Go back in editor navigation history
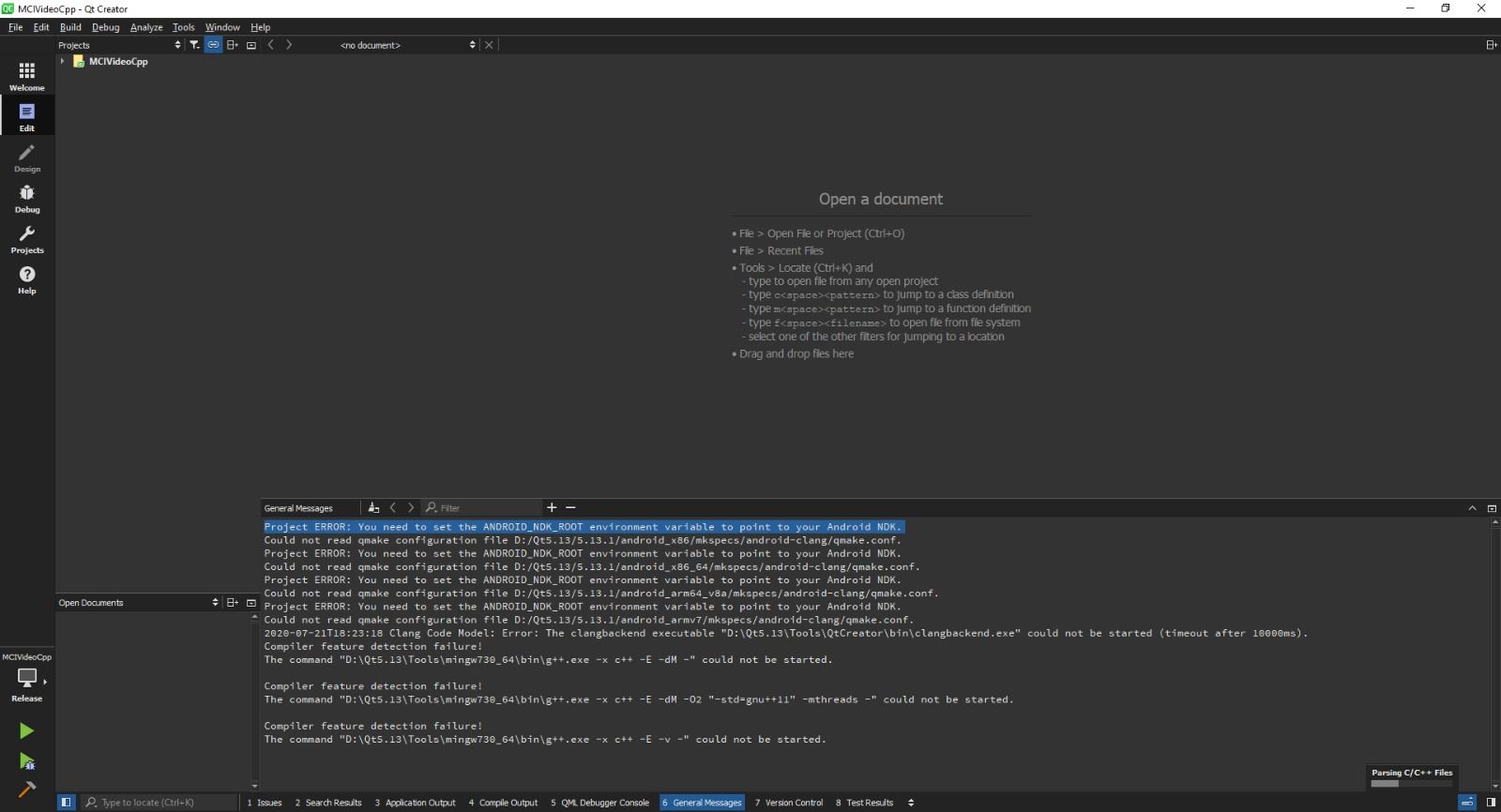Viewport: 1501px width, 812px height. [x=271, y=45]
